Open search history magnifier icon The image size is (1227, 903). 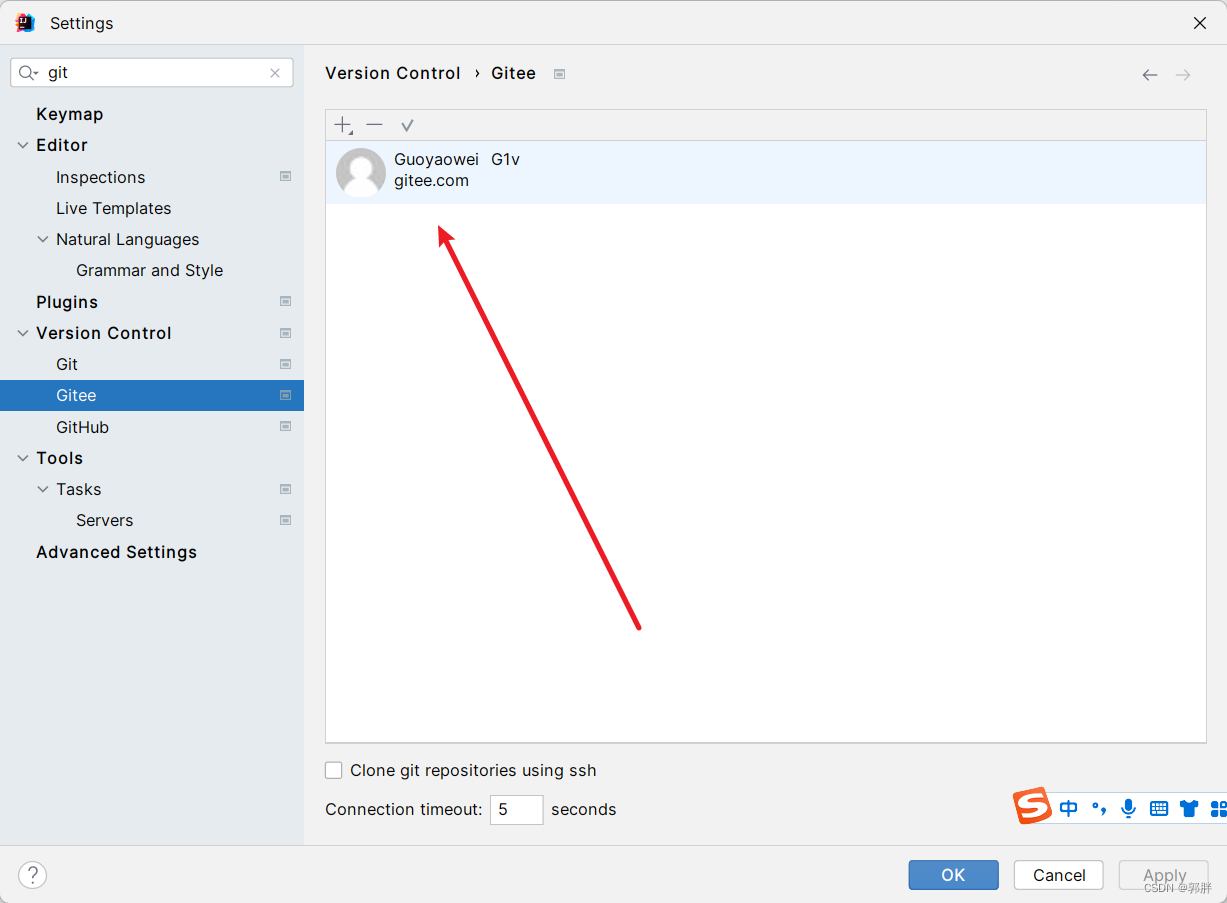(x=28, y=73)
